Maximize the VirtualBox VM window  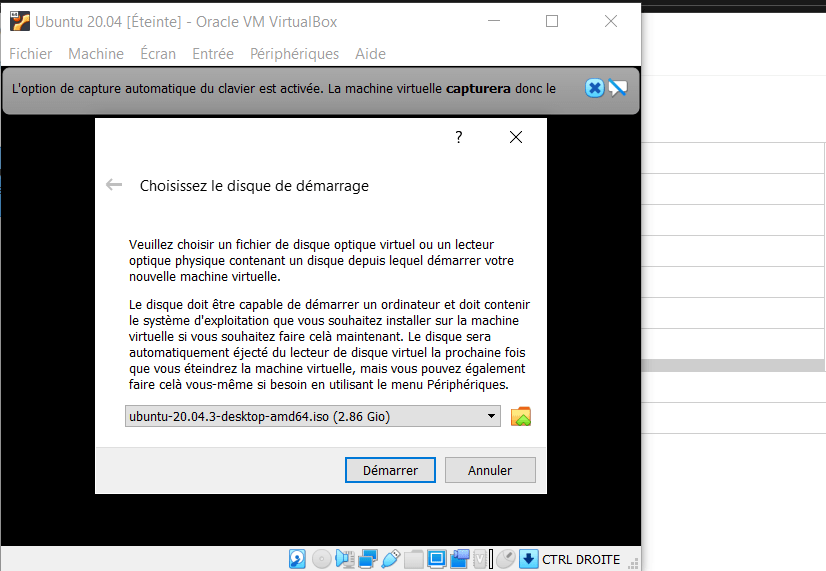(552, 21)
